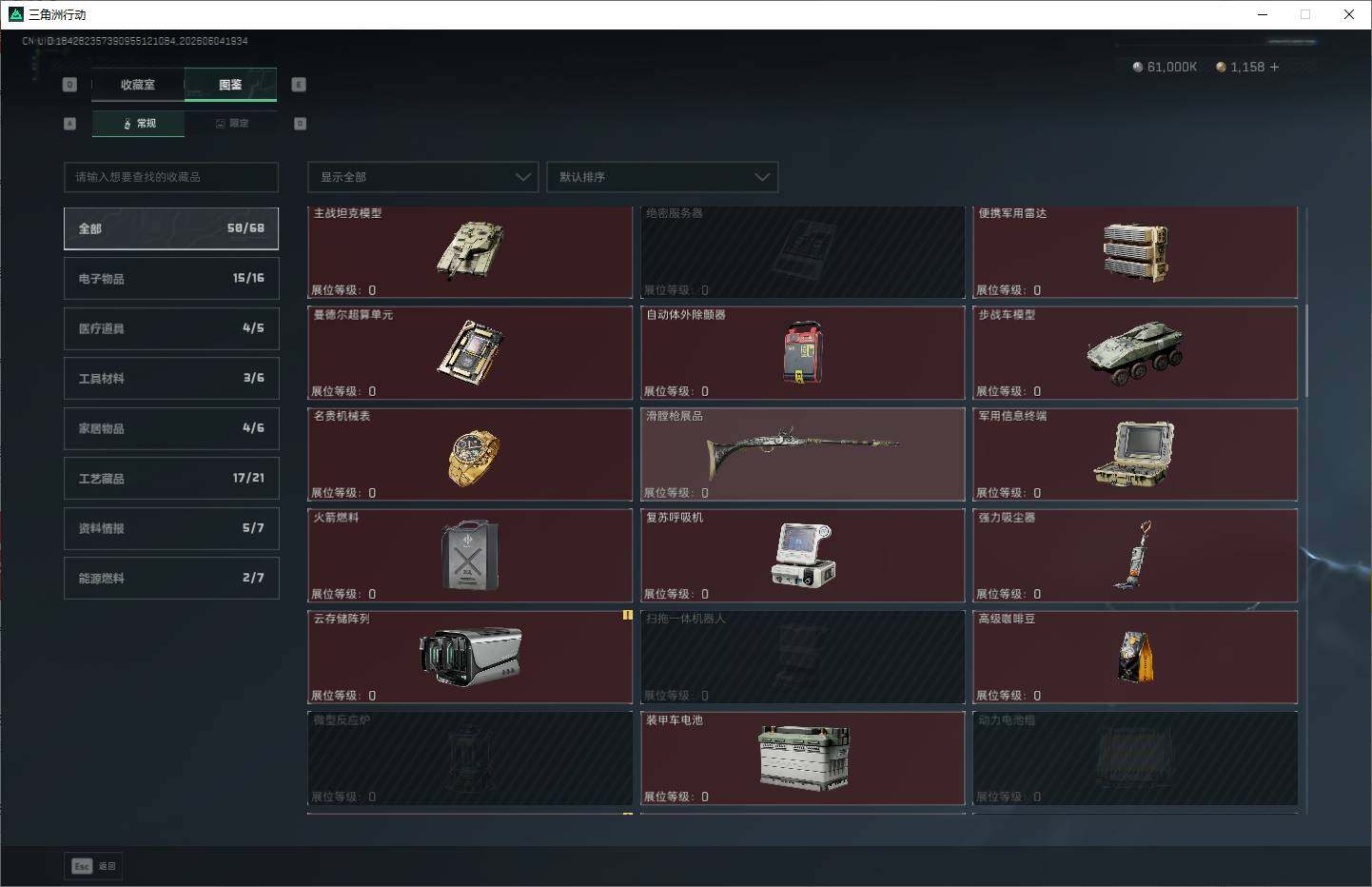1372x887 pixels.
Task: Show the 全部 category
Action: coord(171,228)
